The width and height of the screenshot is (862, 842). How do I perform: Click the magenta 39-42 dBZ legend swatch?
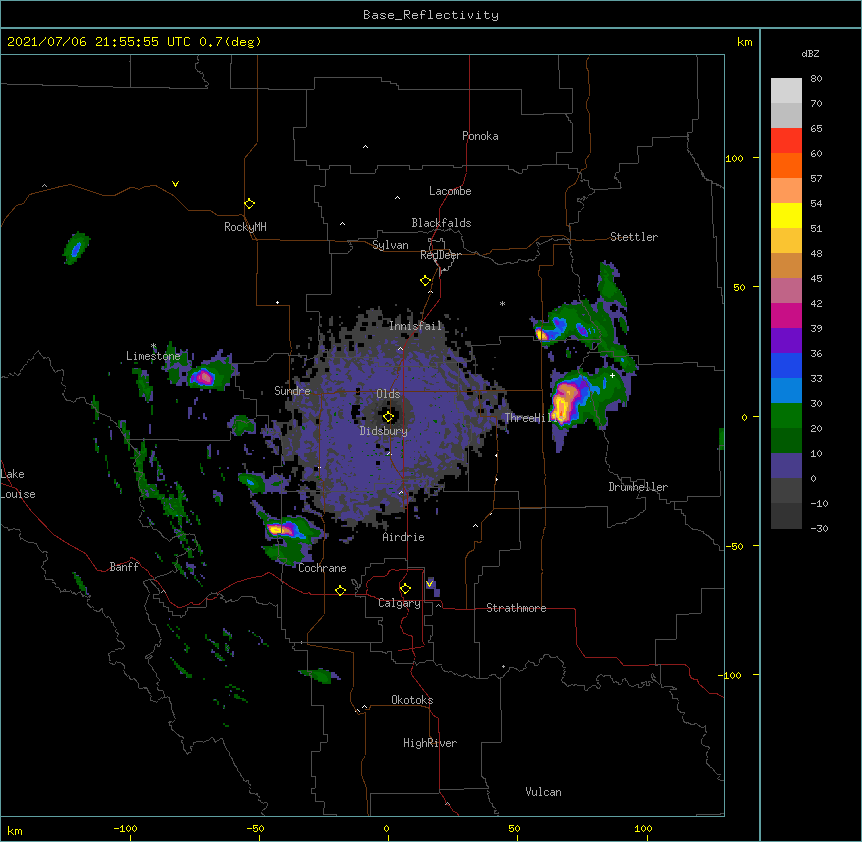(x=786, y=315)
